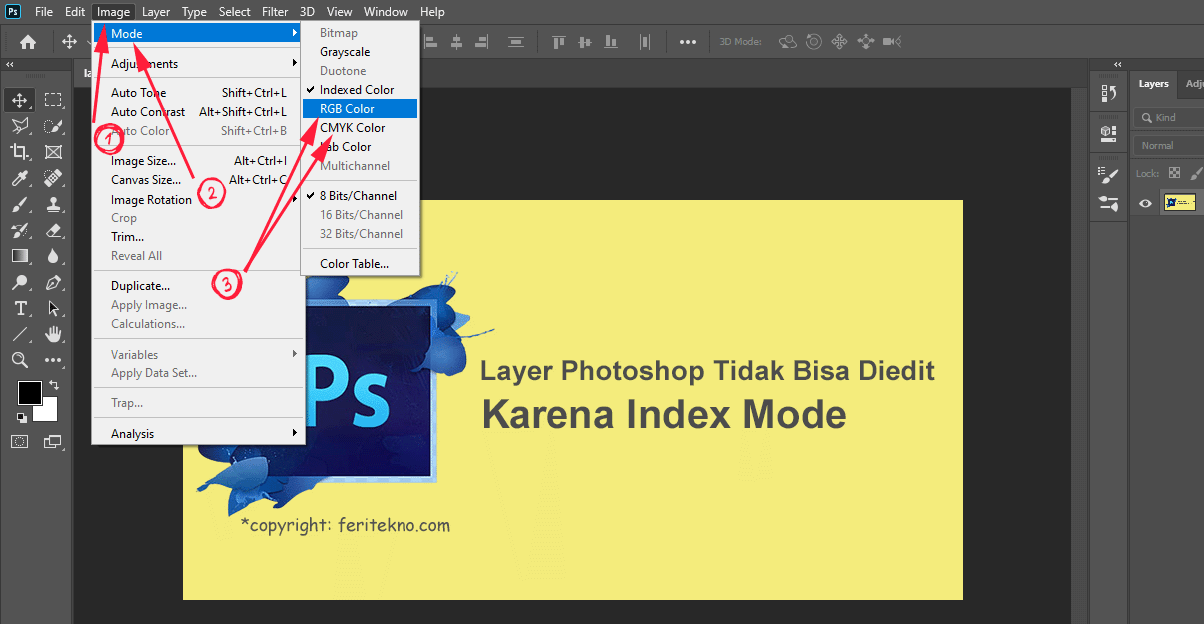Select the Frame tool
The height and width of the screenshot is (624, 1204).
[53, 152]
